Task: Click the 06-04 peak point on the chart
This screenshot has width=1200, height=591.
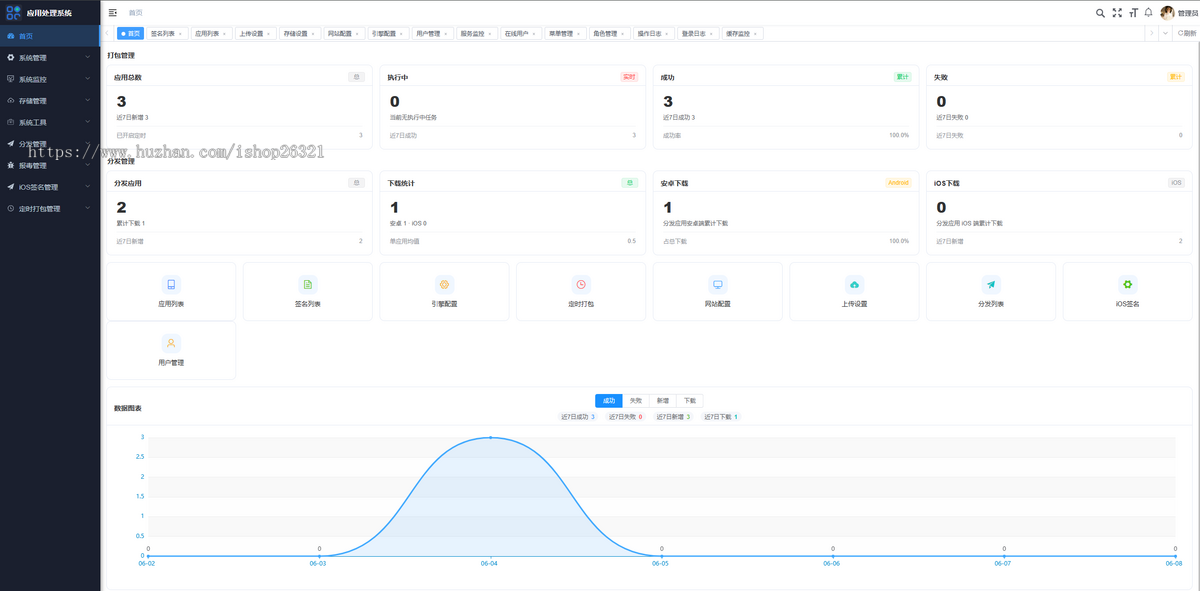Action: click(490, 437)
